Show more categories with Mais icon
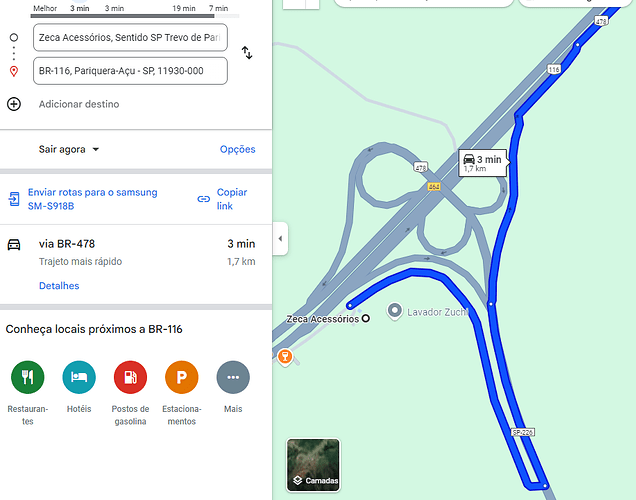The width and height of the screenshot is (636, 500). (233, 377)
